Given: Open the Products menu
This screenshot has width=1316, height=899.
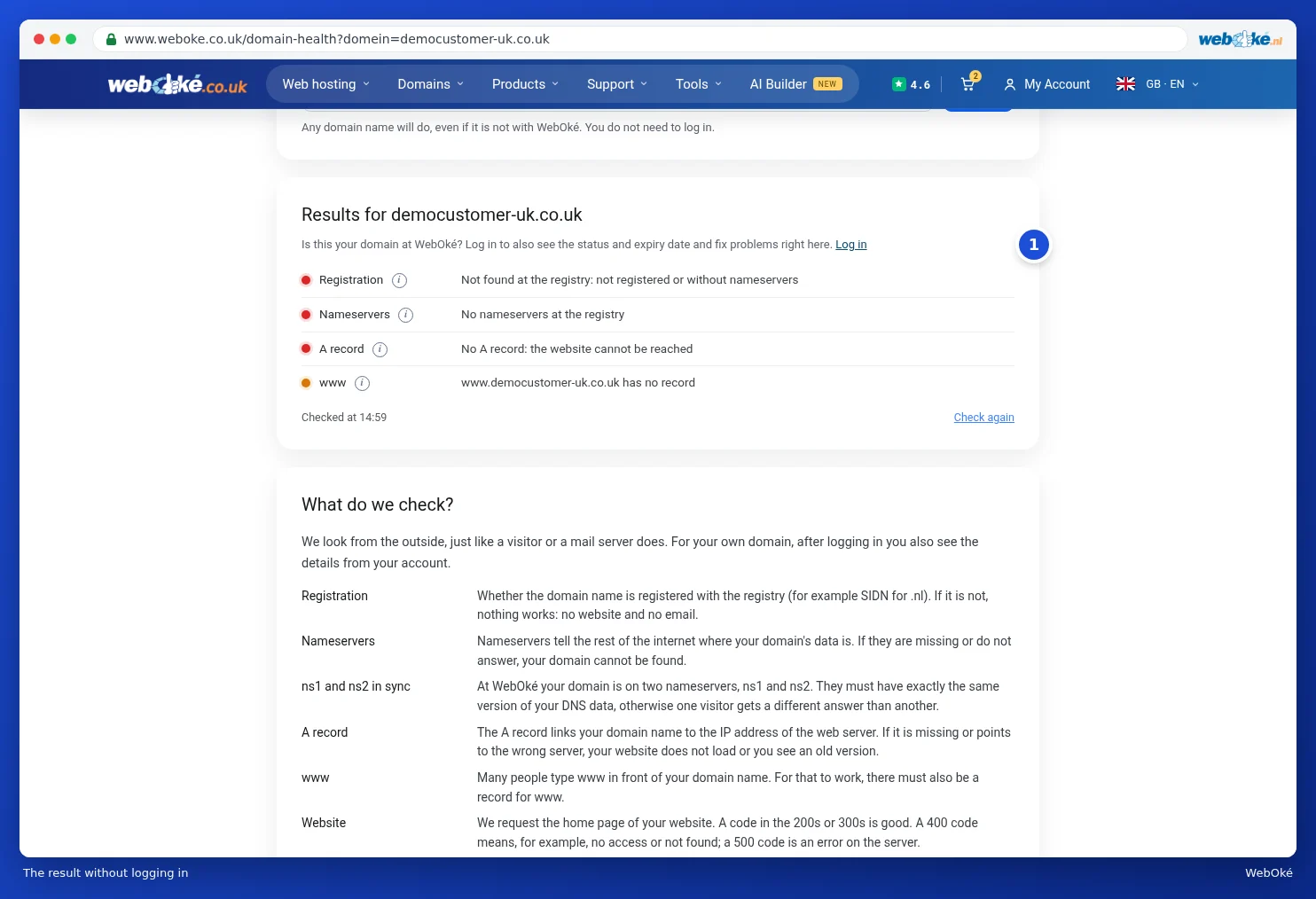Looking at the screenshot, I should (x=525, y=84).
